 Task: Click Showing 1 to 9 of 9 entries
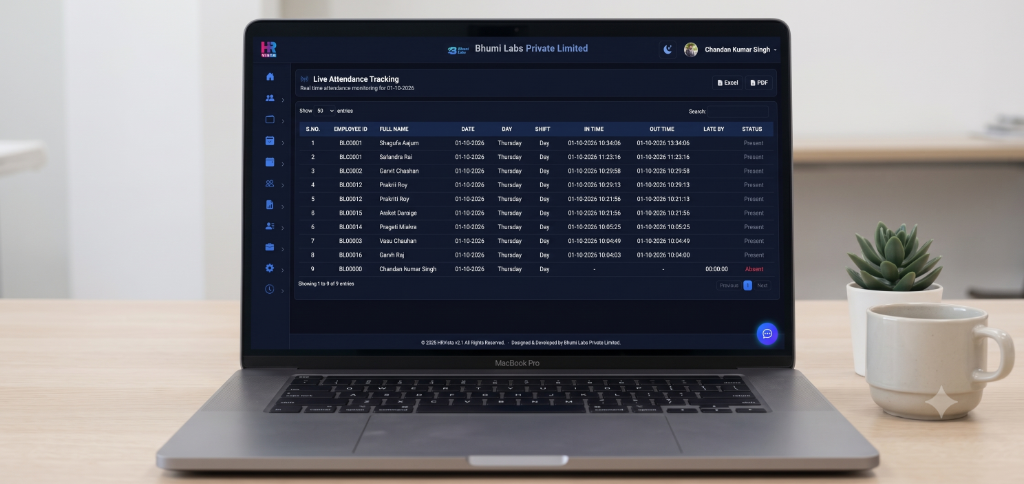(327, 284)
